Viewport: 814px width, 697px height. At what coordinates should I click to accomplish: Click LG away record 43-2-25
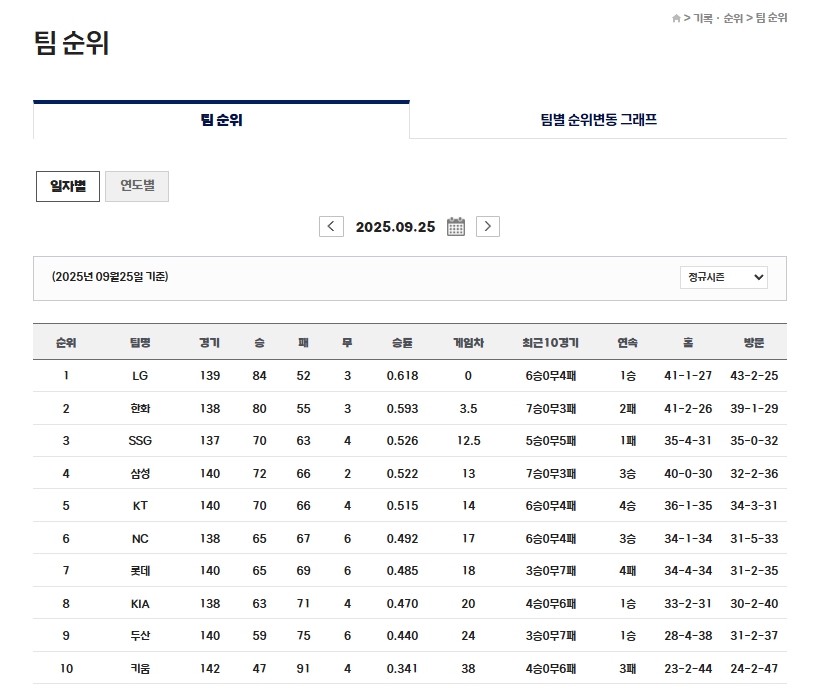(x=754, y=376)
